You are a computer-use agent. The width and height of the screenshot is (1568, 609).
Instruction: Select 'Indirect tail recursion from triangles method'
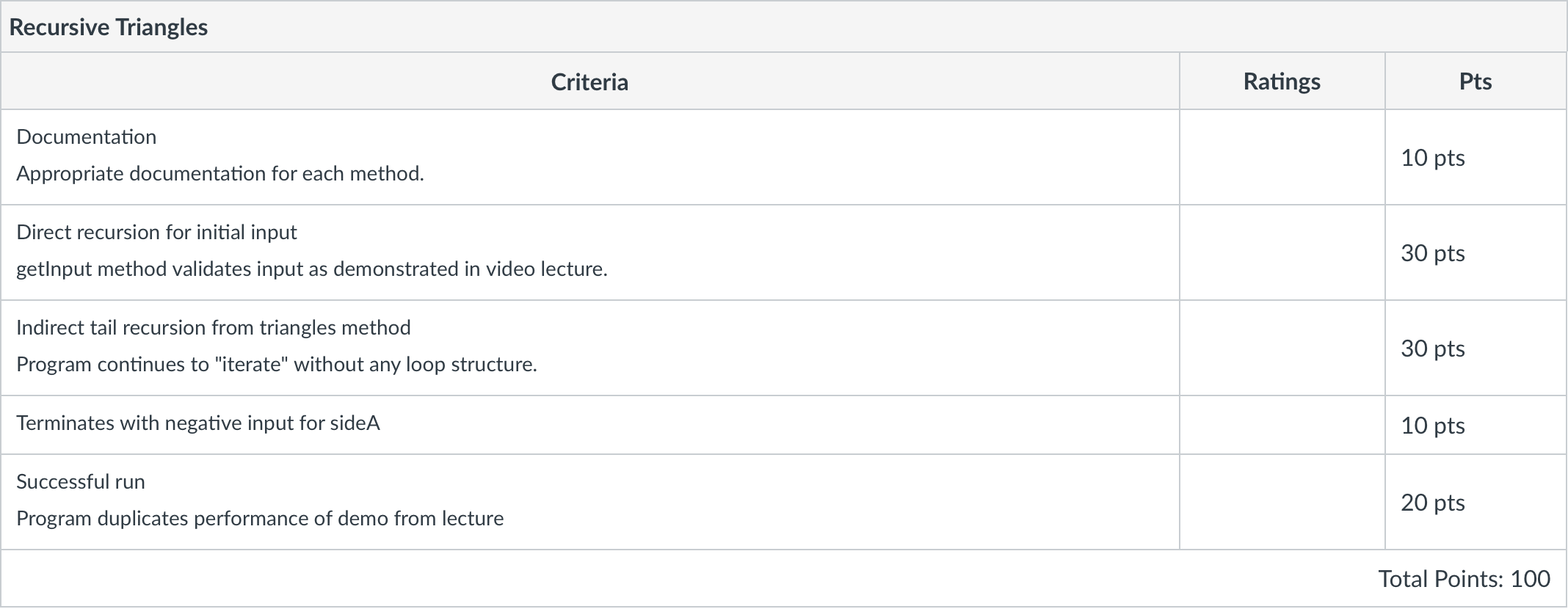(214, 328)
